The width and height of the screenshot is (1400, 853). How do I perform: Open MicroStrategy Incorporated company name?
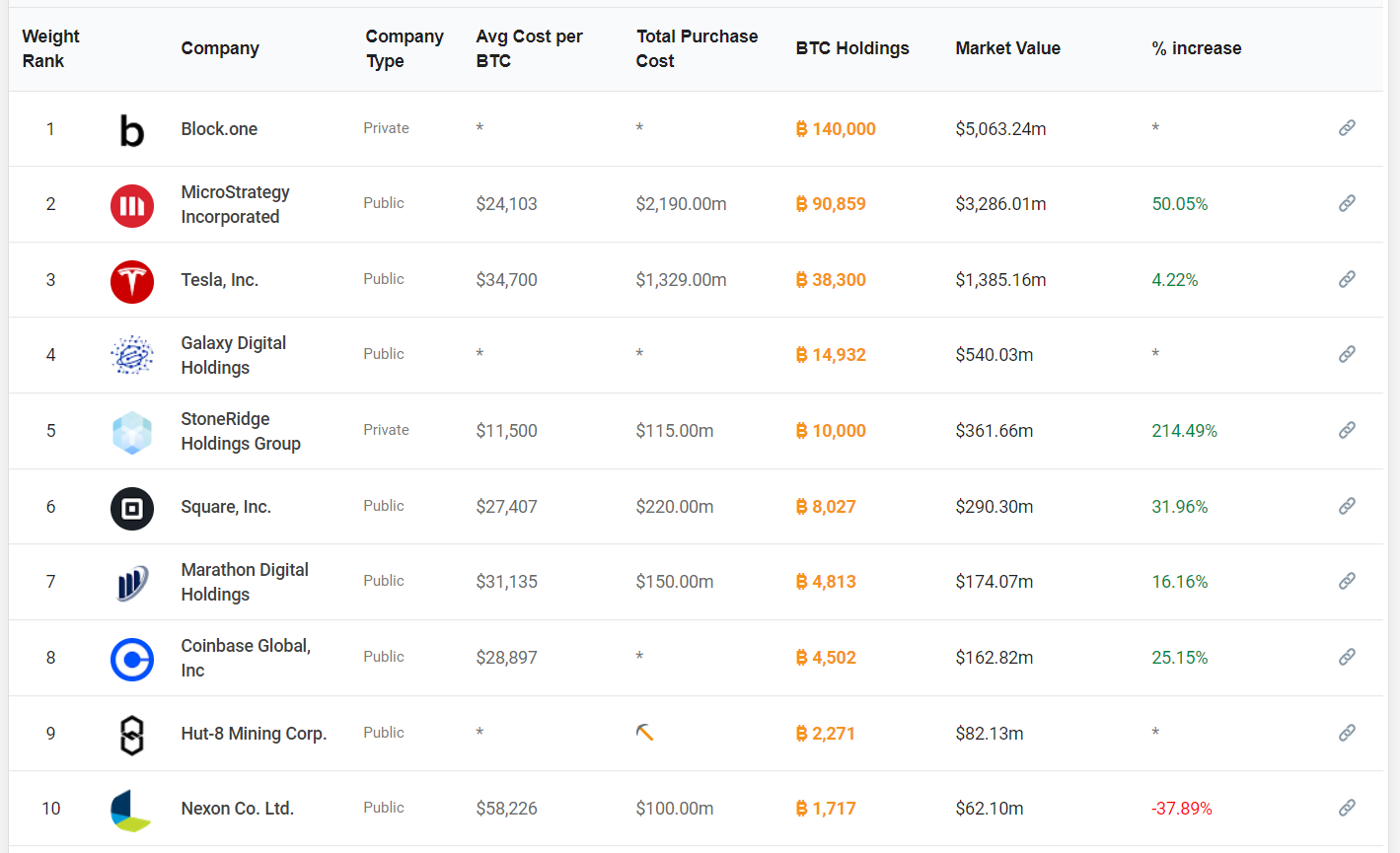[235, 204]
